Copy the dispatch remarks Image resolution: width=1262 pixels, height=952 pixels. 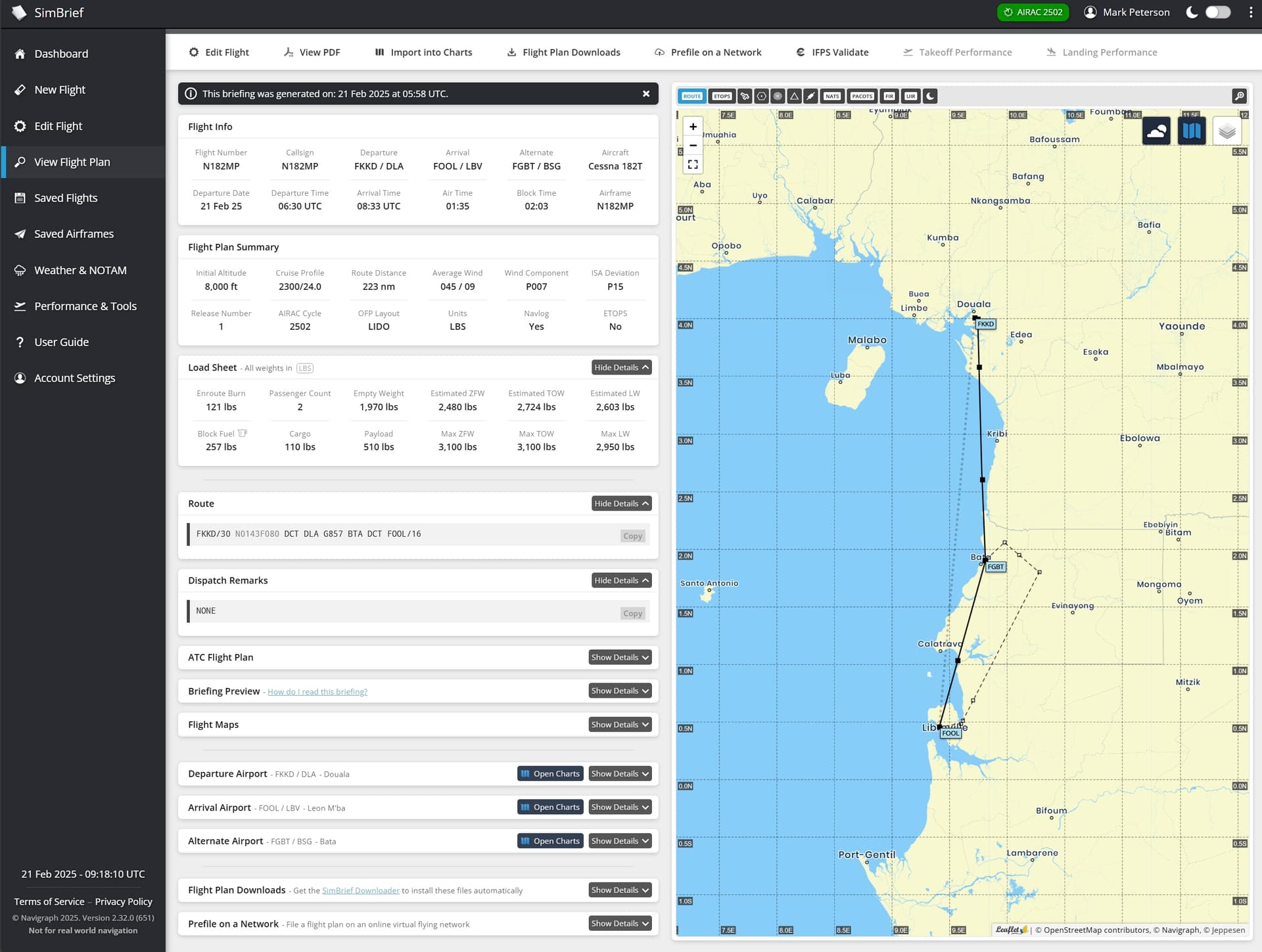632,614
